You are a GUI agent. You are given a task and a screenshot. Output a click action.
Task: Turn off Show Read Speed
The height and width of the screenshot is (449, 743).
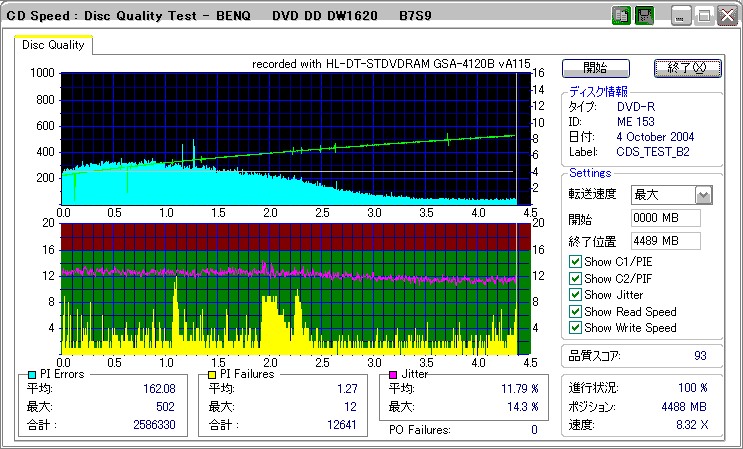click(x=575, y=311)
